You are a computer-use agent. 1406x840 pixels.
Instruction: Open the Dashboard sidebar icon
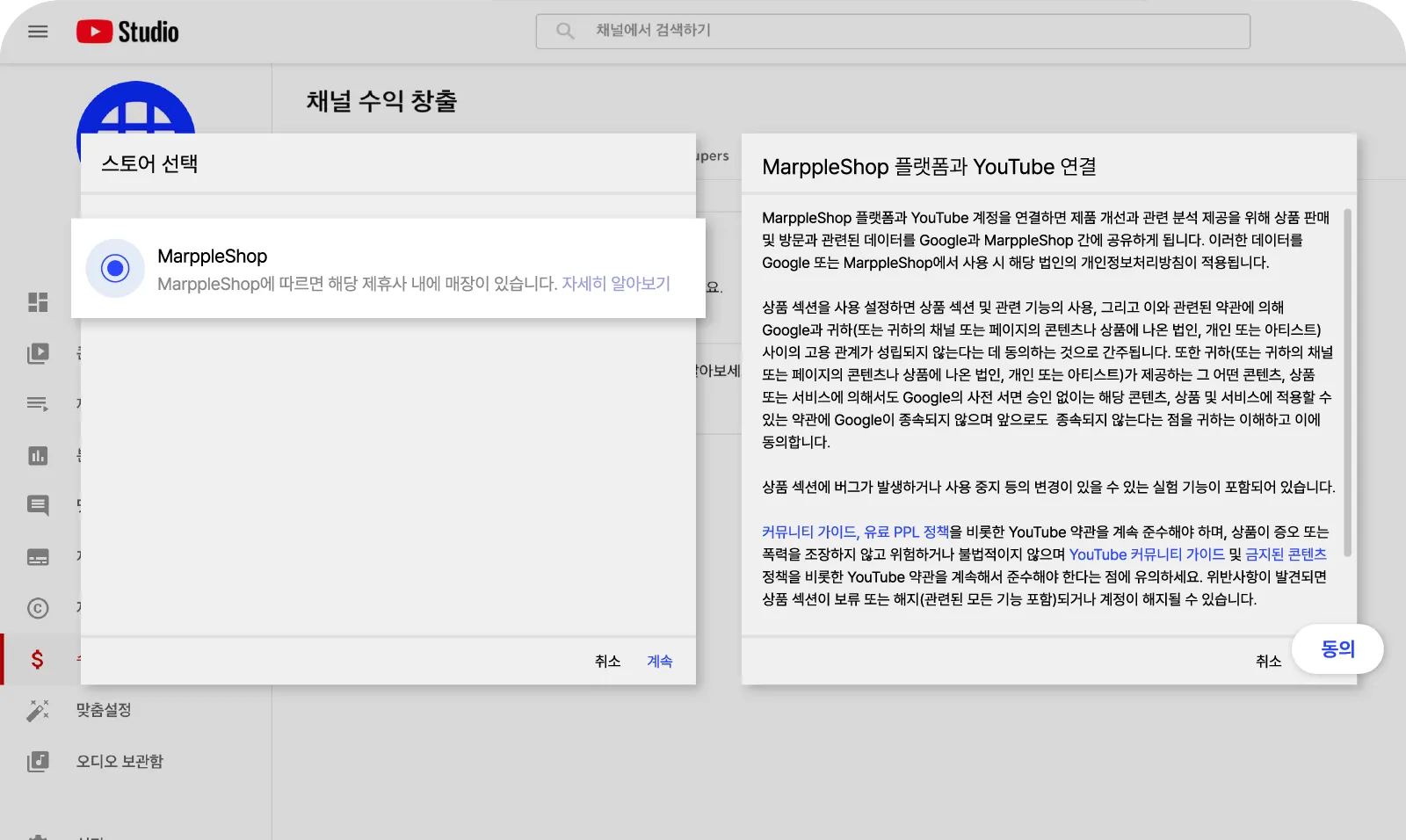pos(38,302)
